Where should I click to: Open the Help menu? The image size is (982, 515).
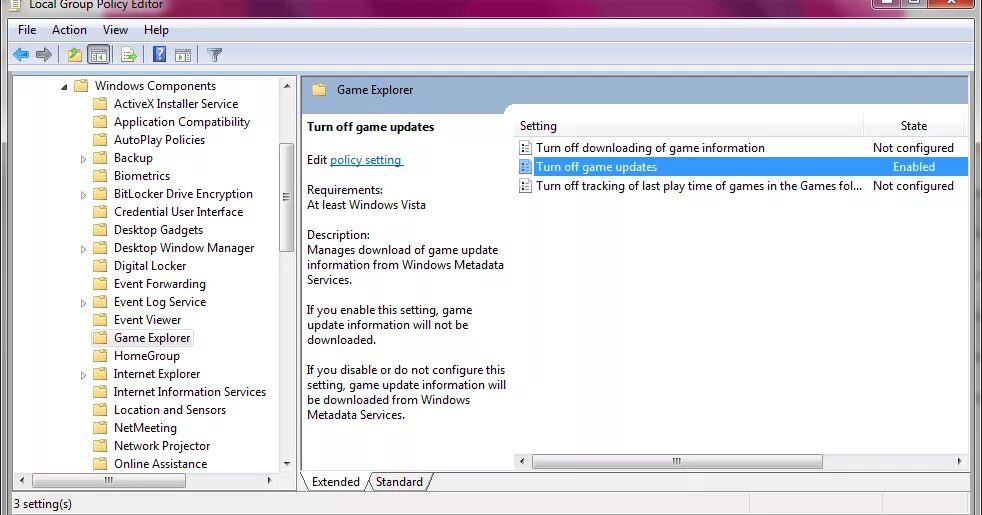pyautogui.click(x=156, y=30)
